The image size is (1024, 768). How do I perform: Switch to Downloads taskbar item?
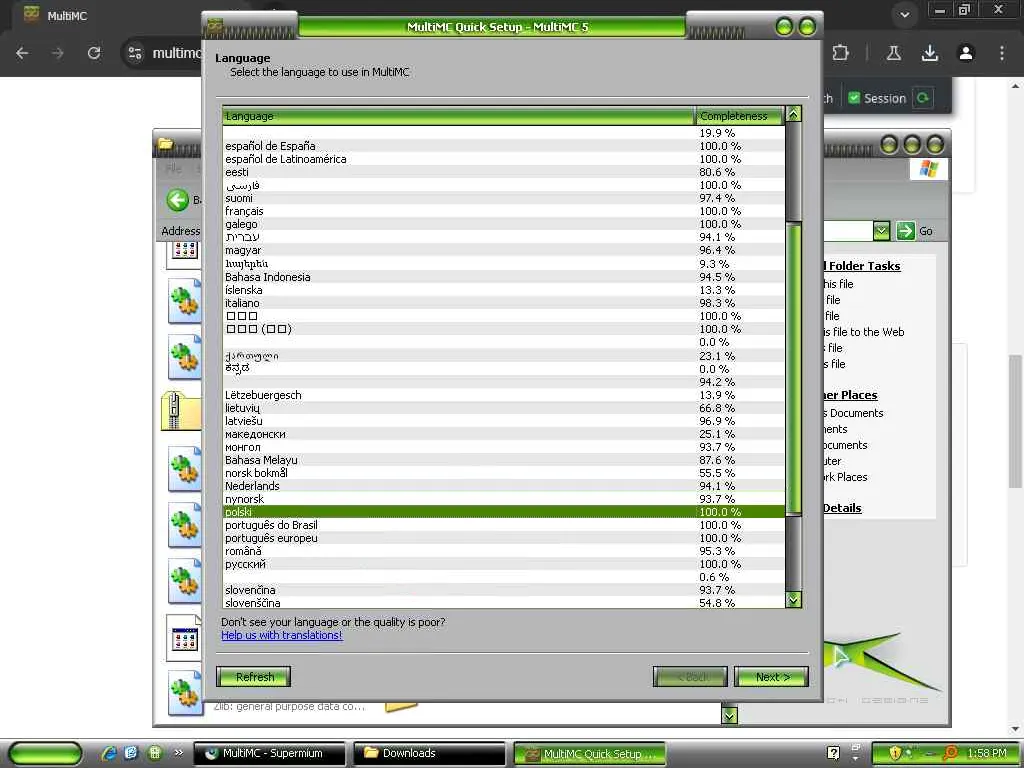[x=429, y=753]
